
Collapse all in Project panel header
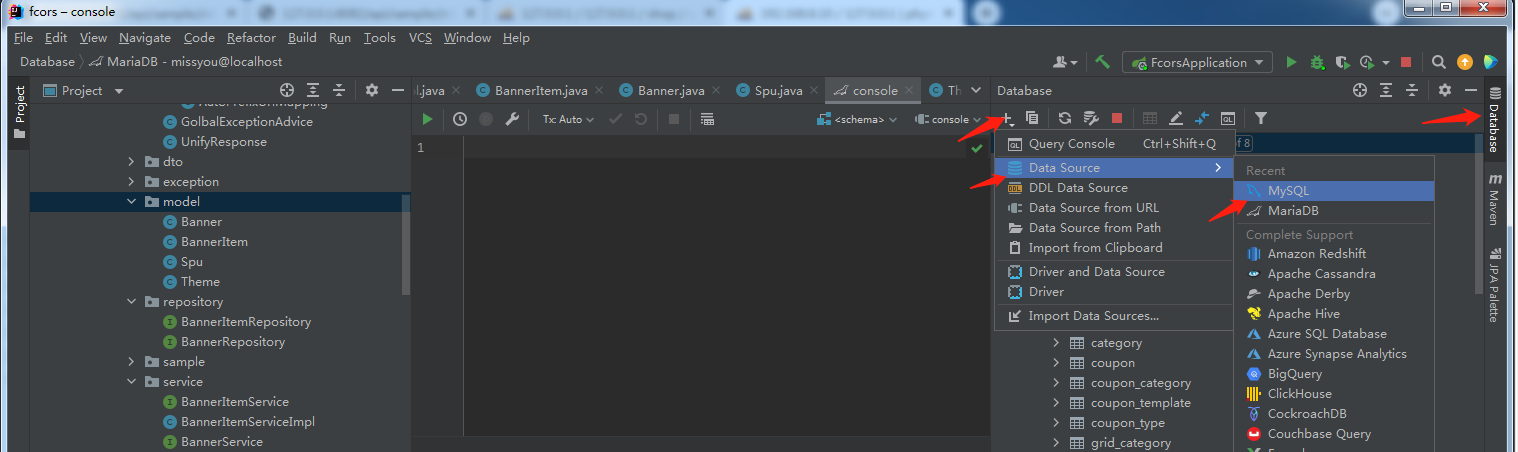tap(339, 90)
